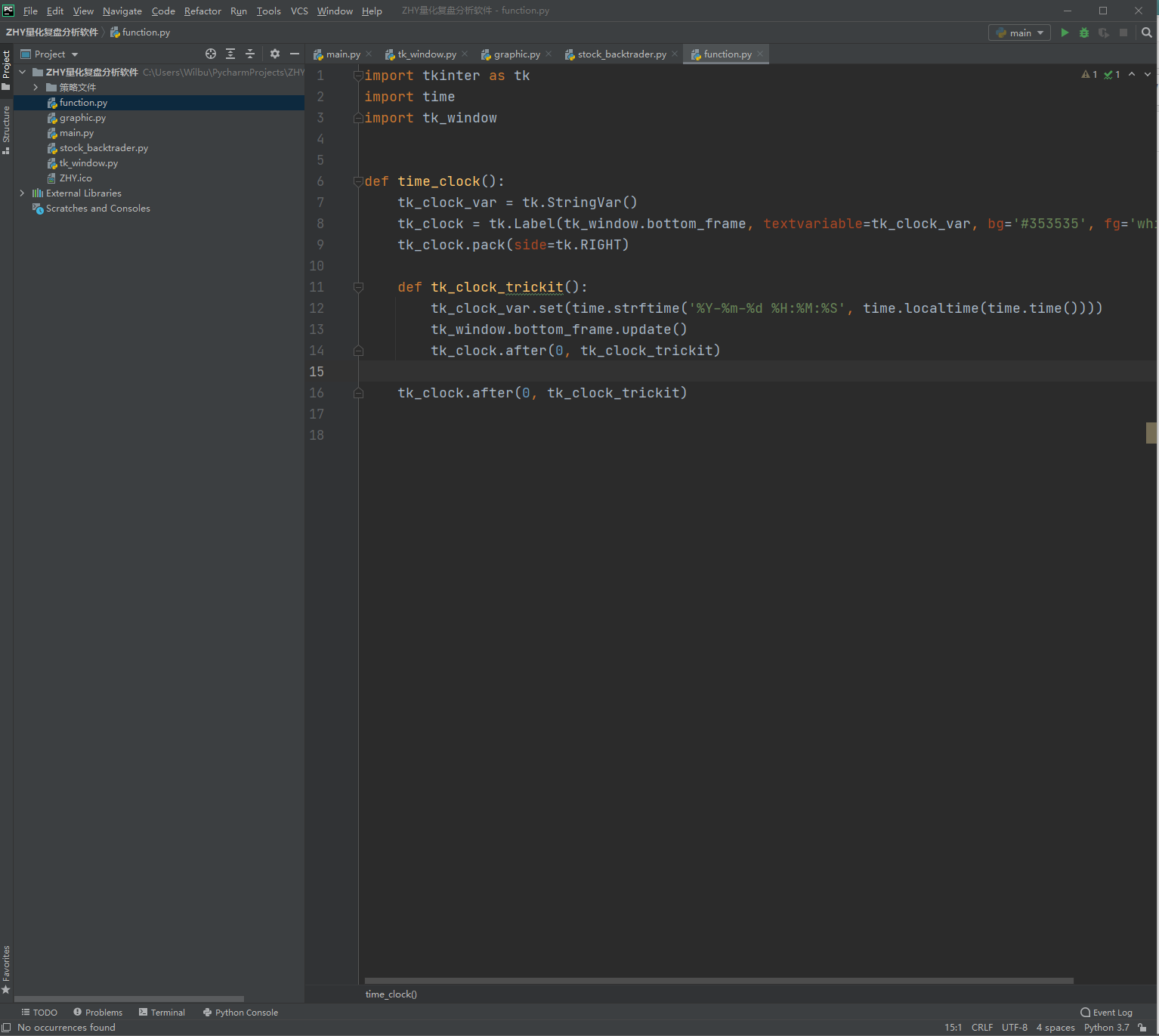Click the yellow warning stripe marker

1151,433
